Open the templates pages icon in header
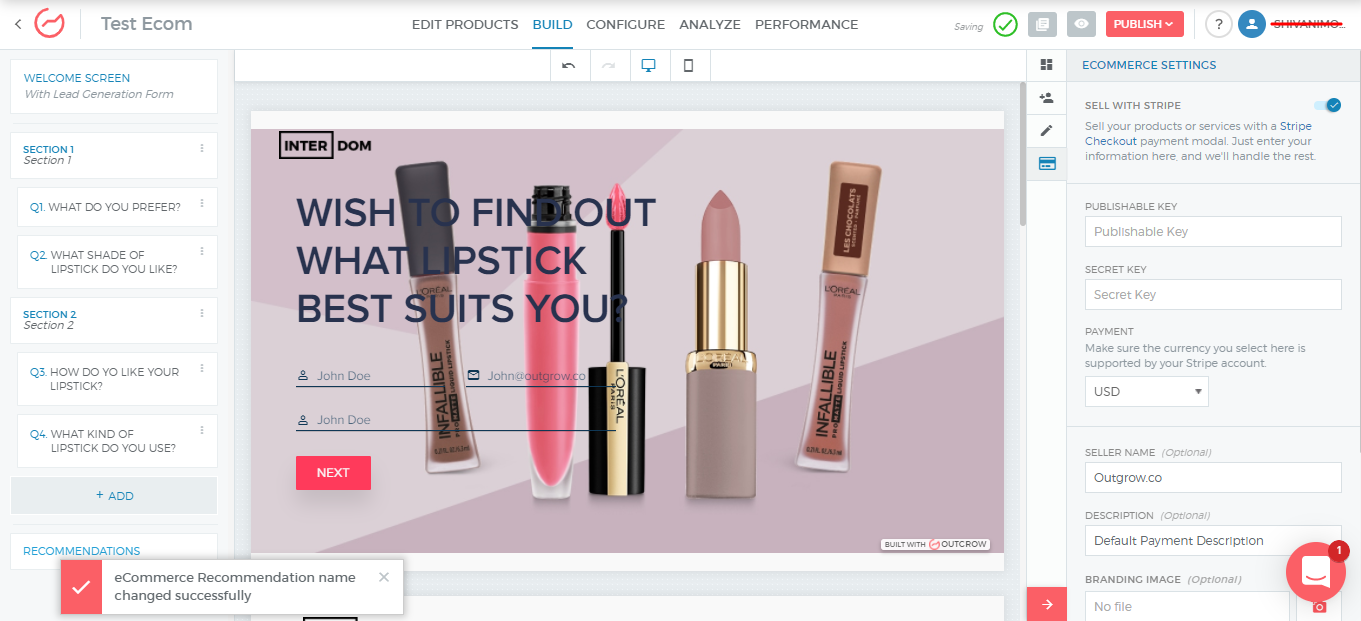This screenshot has width=1361, height=621. 1042,24
